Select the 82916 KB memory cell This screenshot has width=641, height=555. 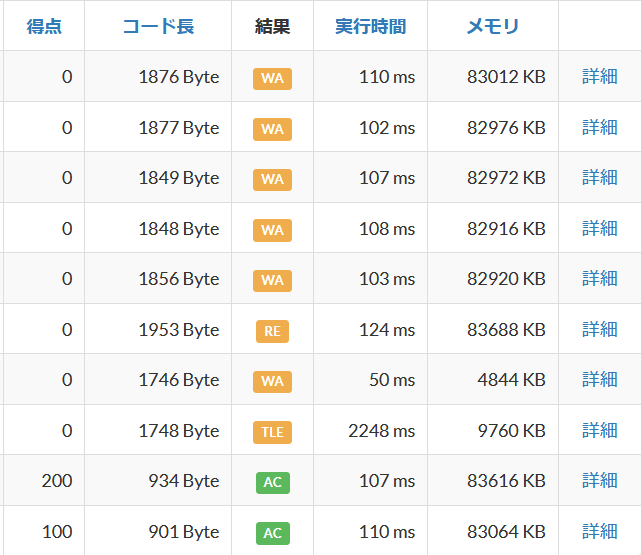point(493,228)
